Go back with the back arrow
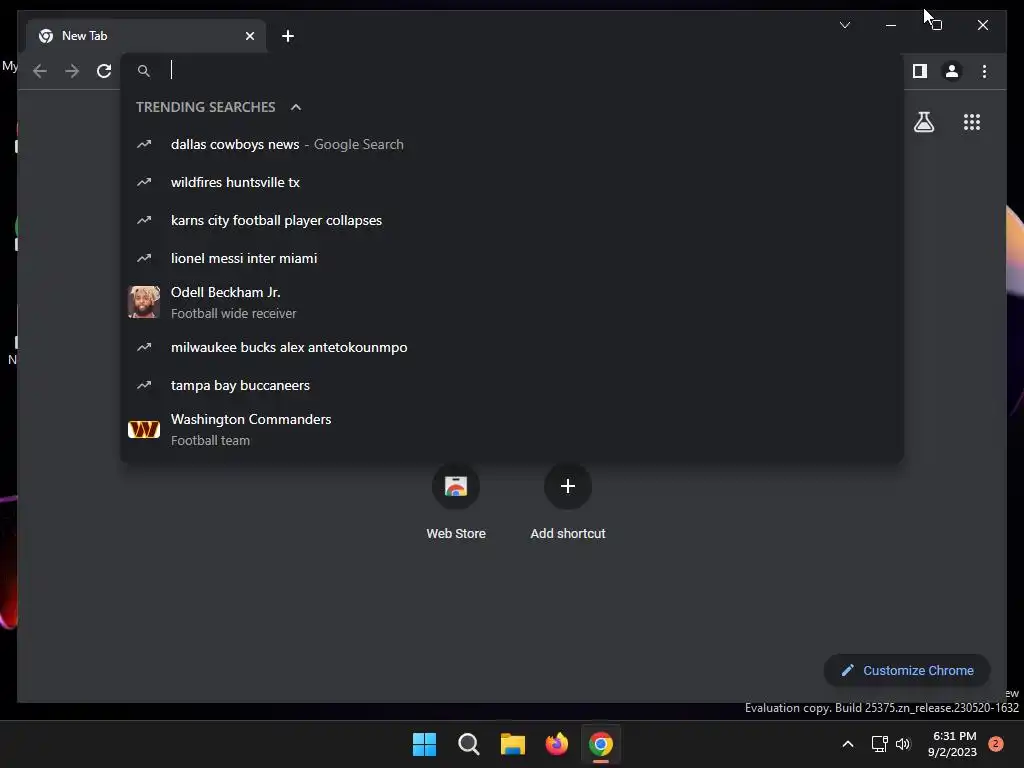The width and height of the screenshot is (1024, 768). tap(40, 71)
